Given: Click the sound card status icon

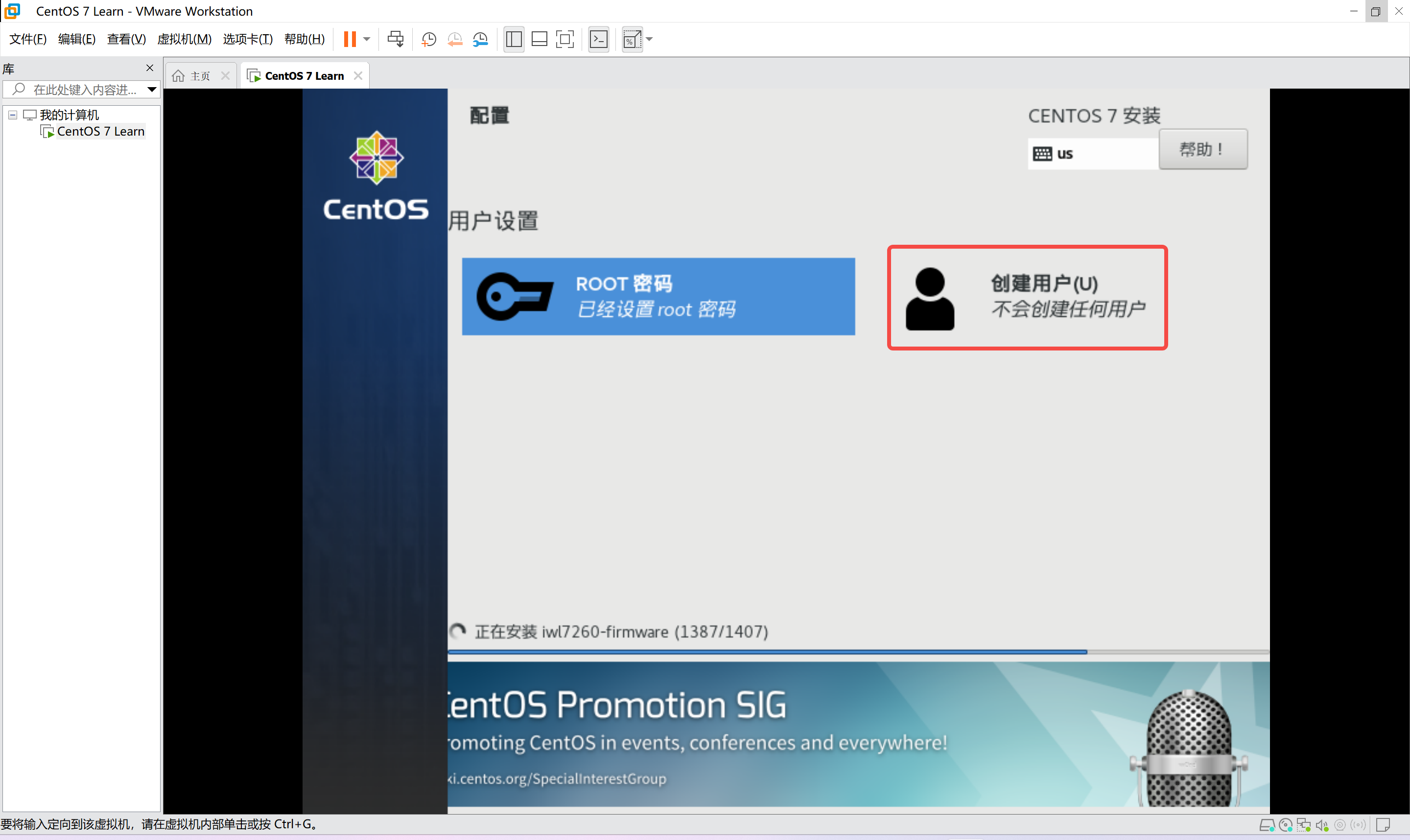Looking at the screenshot, I should pyautogui.click(x=1322, y=825).
